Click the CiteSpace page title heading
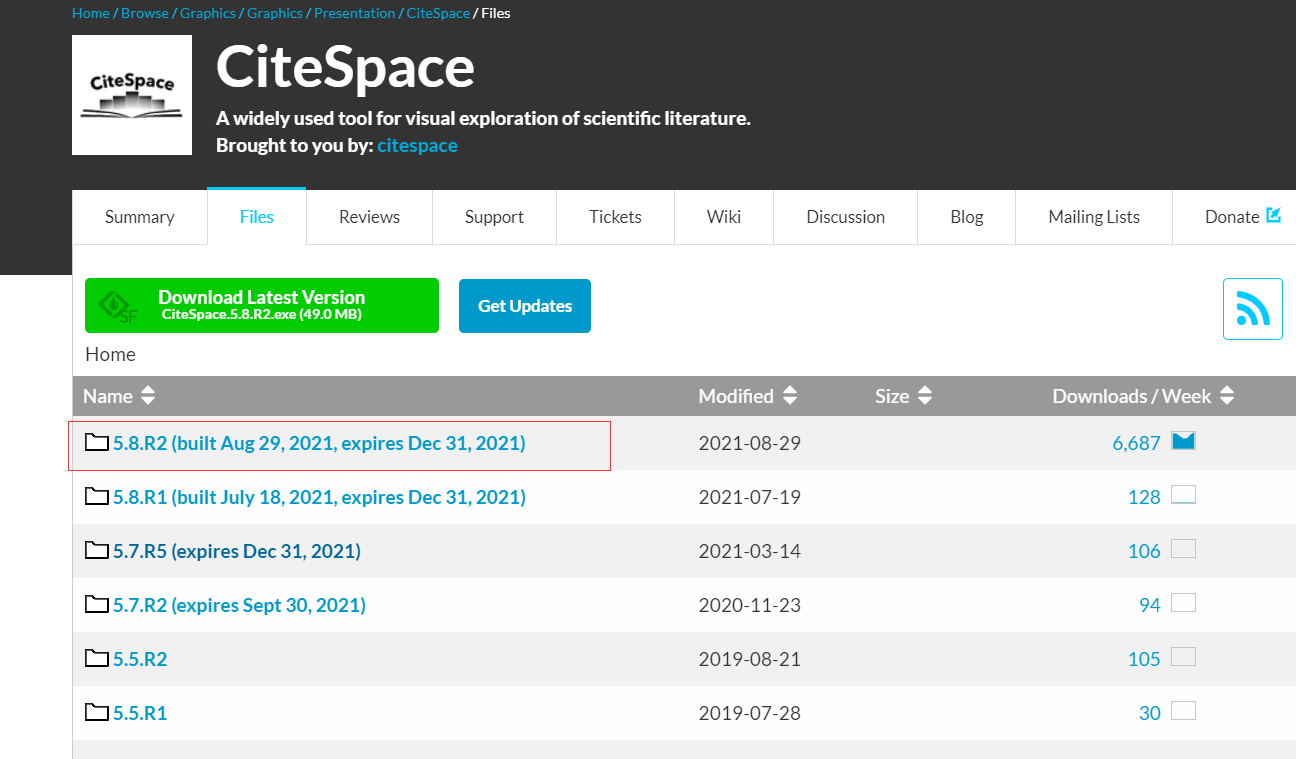Viewport: 1296px width, 759px height. [345, 68]
